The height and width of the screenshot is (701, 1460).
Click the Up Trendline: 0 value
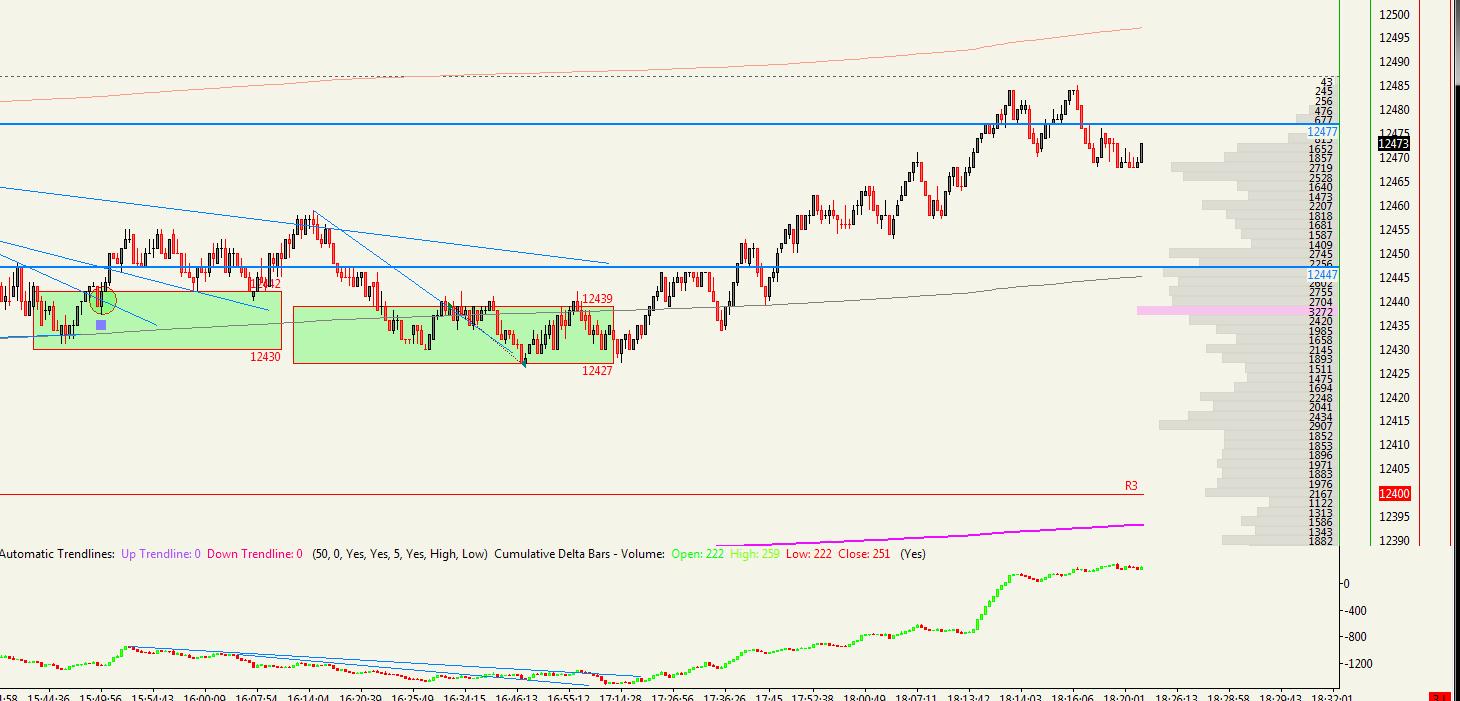point(161,554)
